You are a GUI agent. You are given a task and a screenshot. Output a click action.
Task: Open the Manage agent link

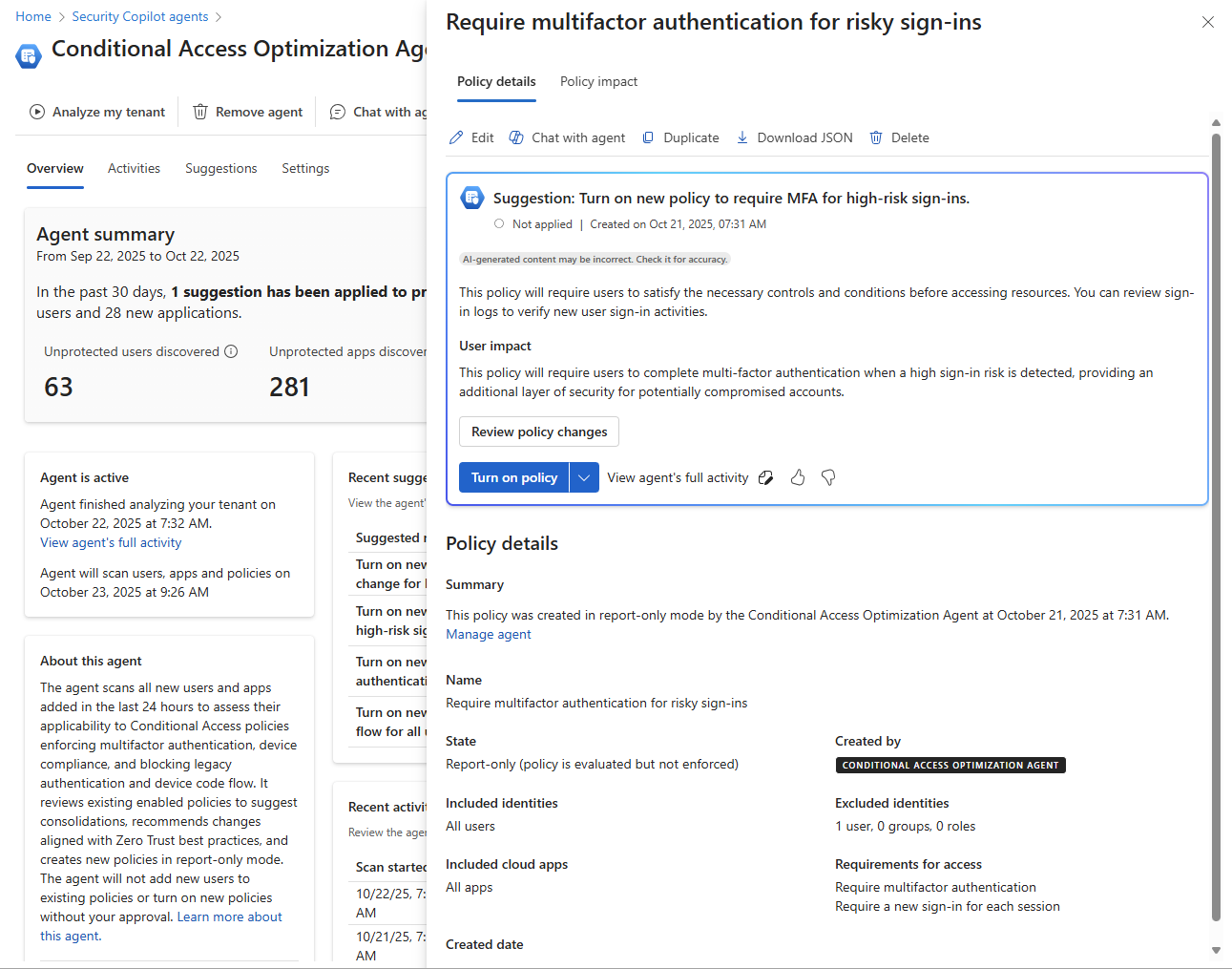[489, 634]
